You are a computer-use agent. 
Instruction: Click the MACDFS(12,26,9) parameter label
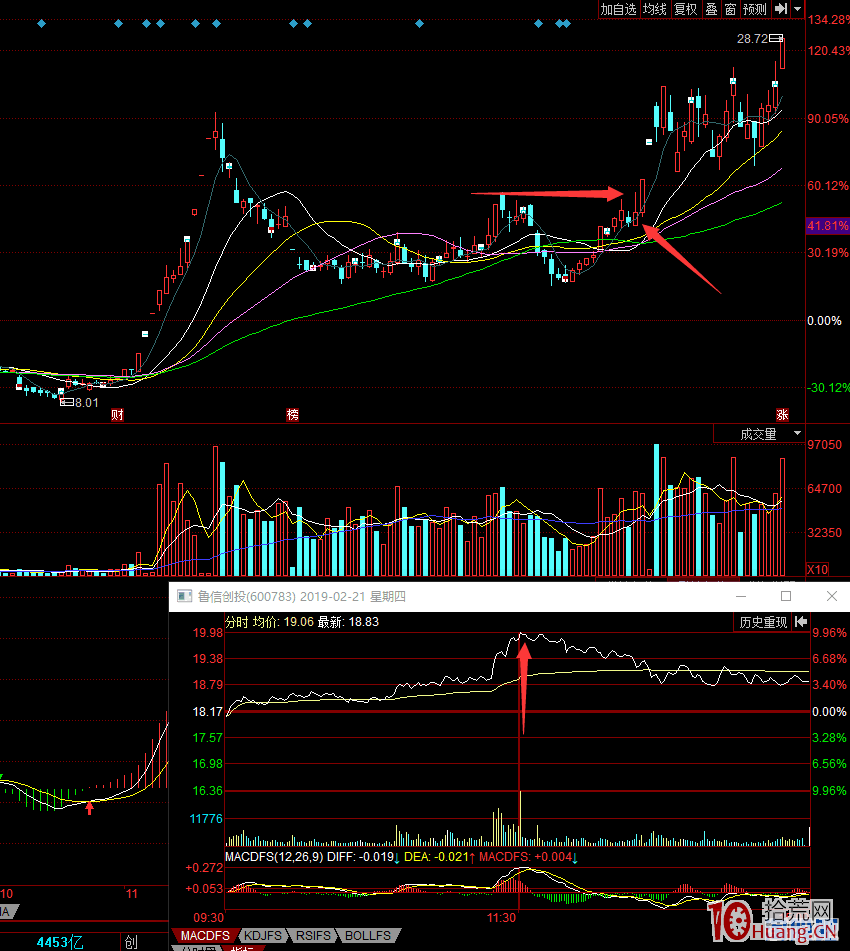pyautogui.click(x=274, y=857)
